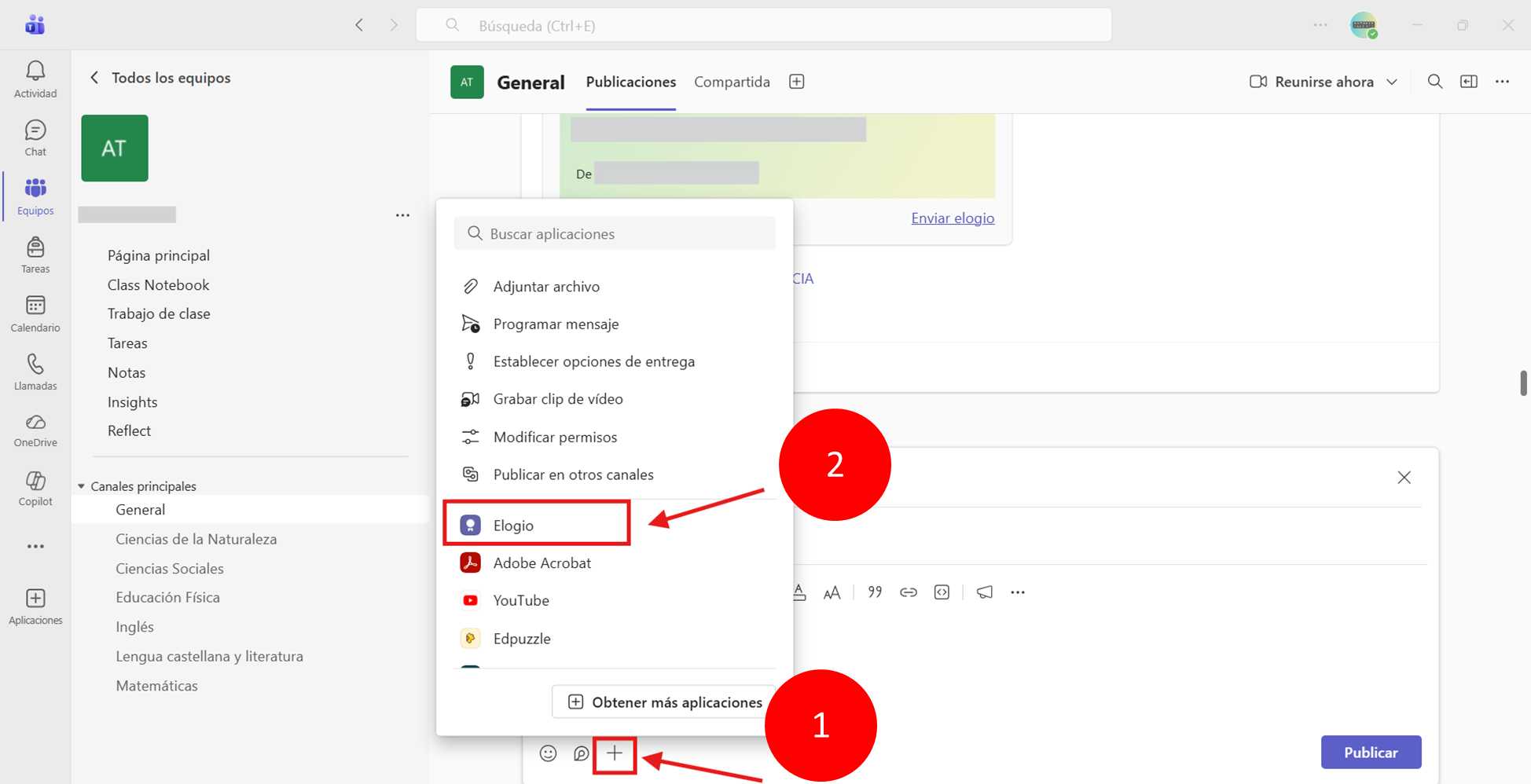Open Chat from the sidebar
Image resolution: width=1531 pixels, height=784 pixels.
click(35, 137)
